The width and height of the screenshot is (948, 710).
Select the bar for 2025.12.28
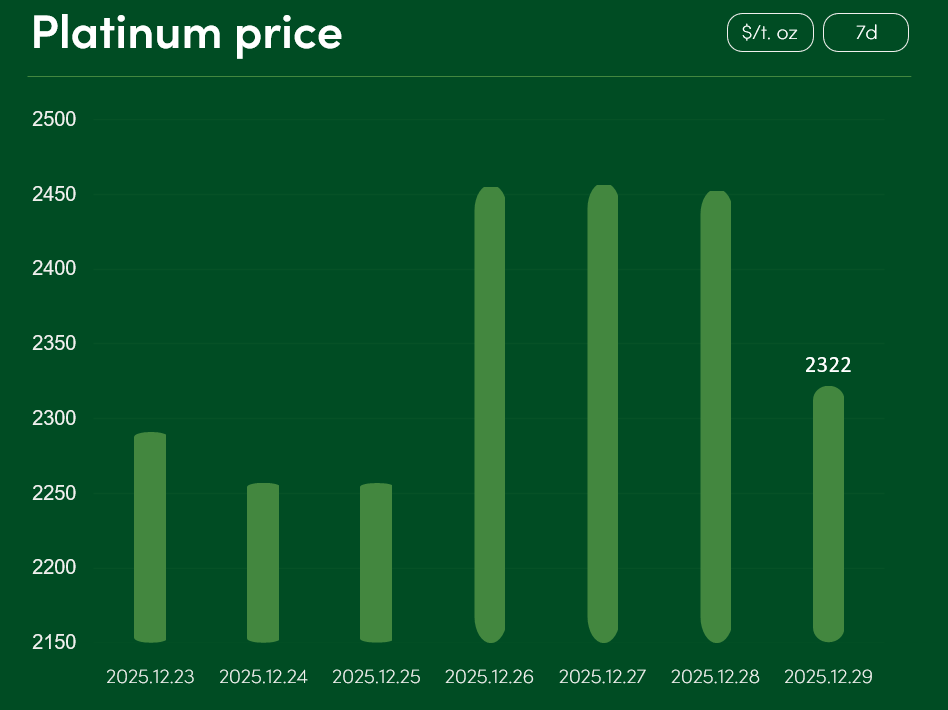pos(715,416)
